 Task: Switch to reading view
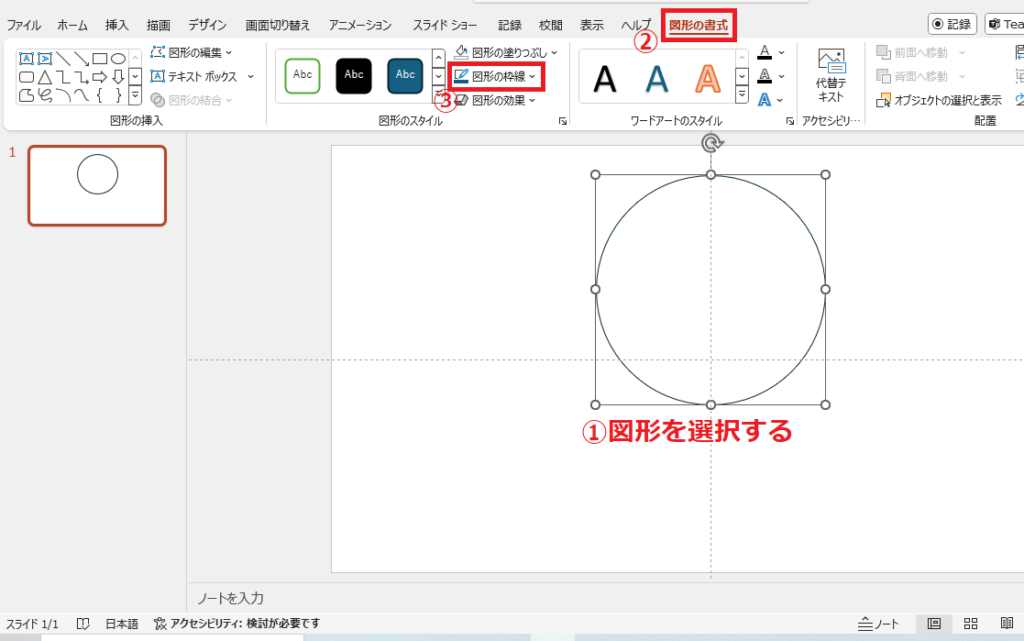pos(1006,623)
